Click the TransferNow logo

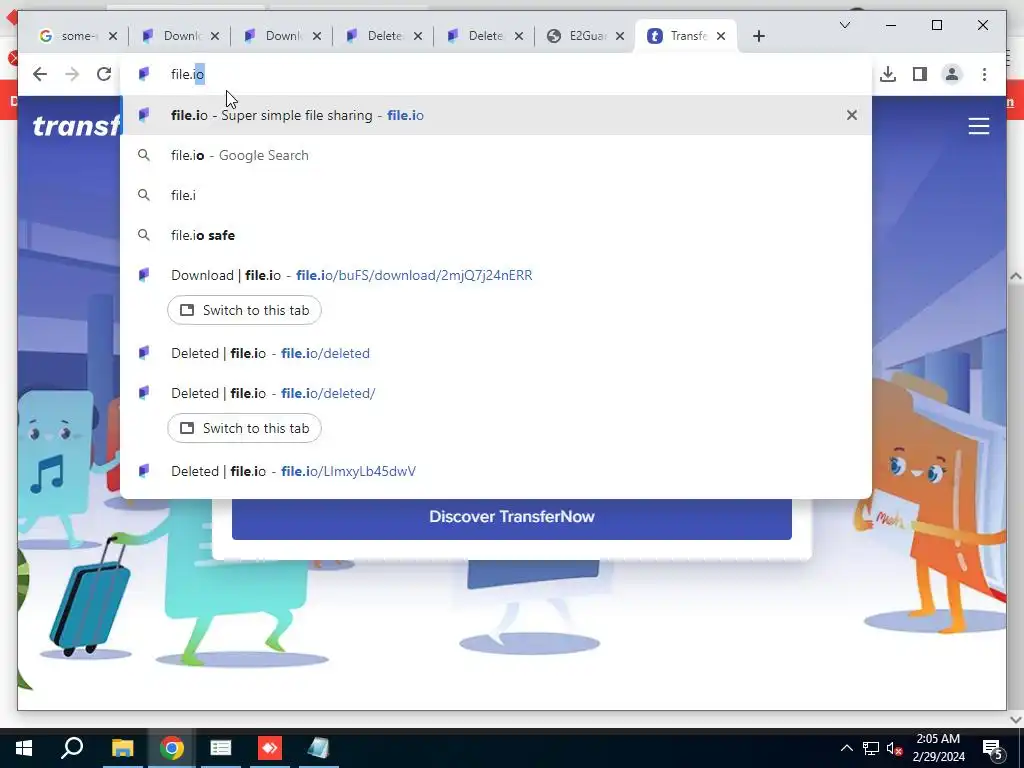(x=76, y=125)
